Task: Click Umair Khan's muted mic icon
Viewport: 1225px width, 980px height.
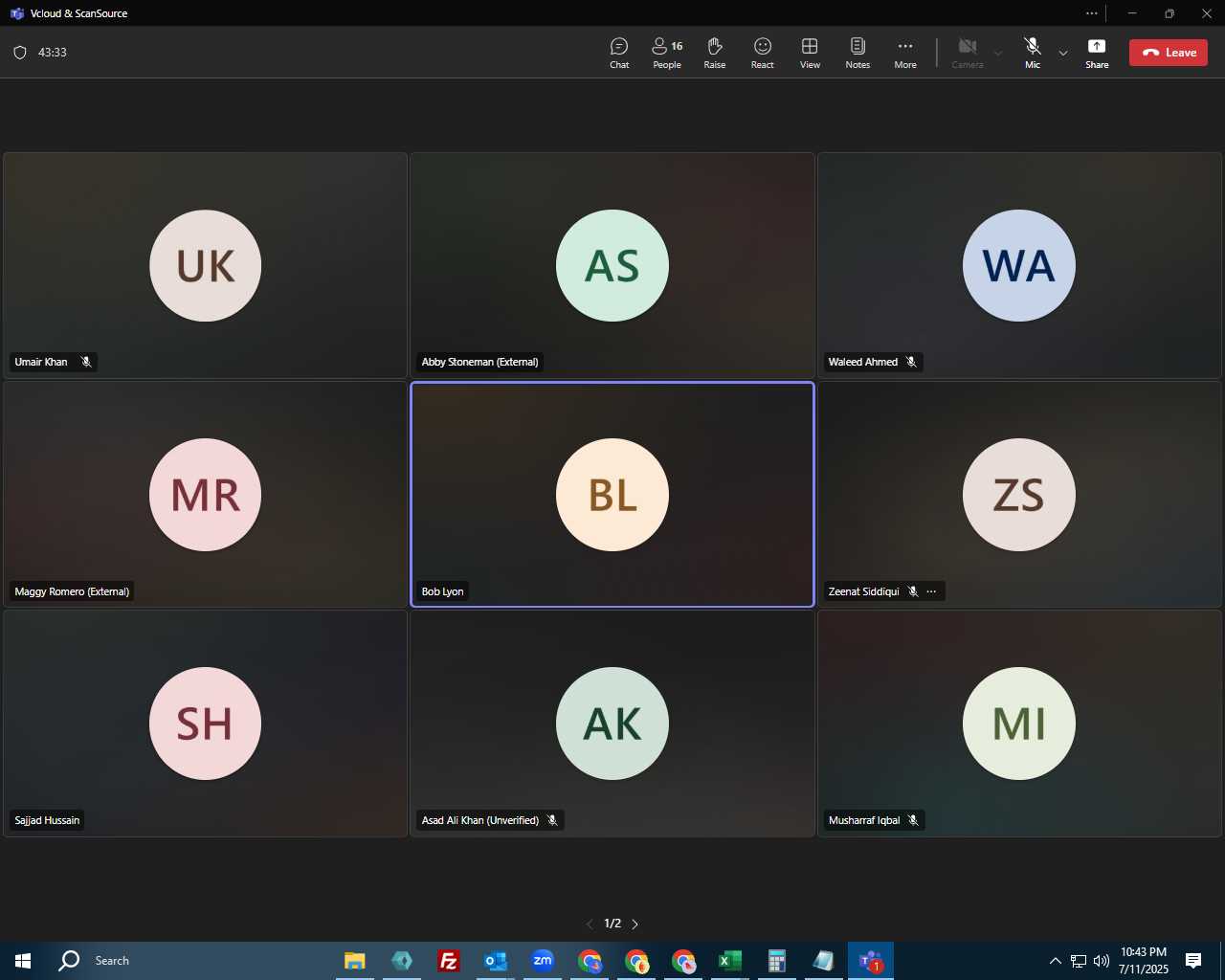Action: coord(86,362)
